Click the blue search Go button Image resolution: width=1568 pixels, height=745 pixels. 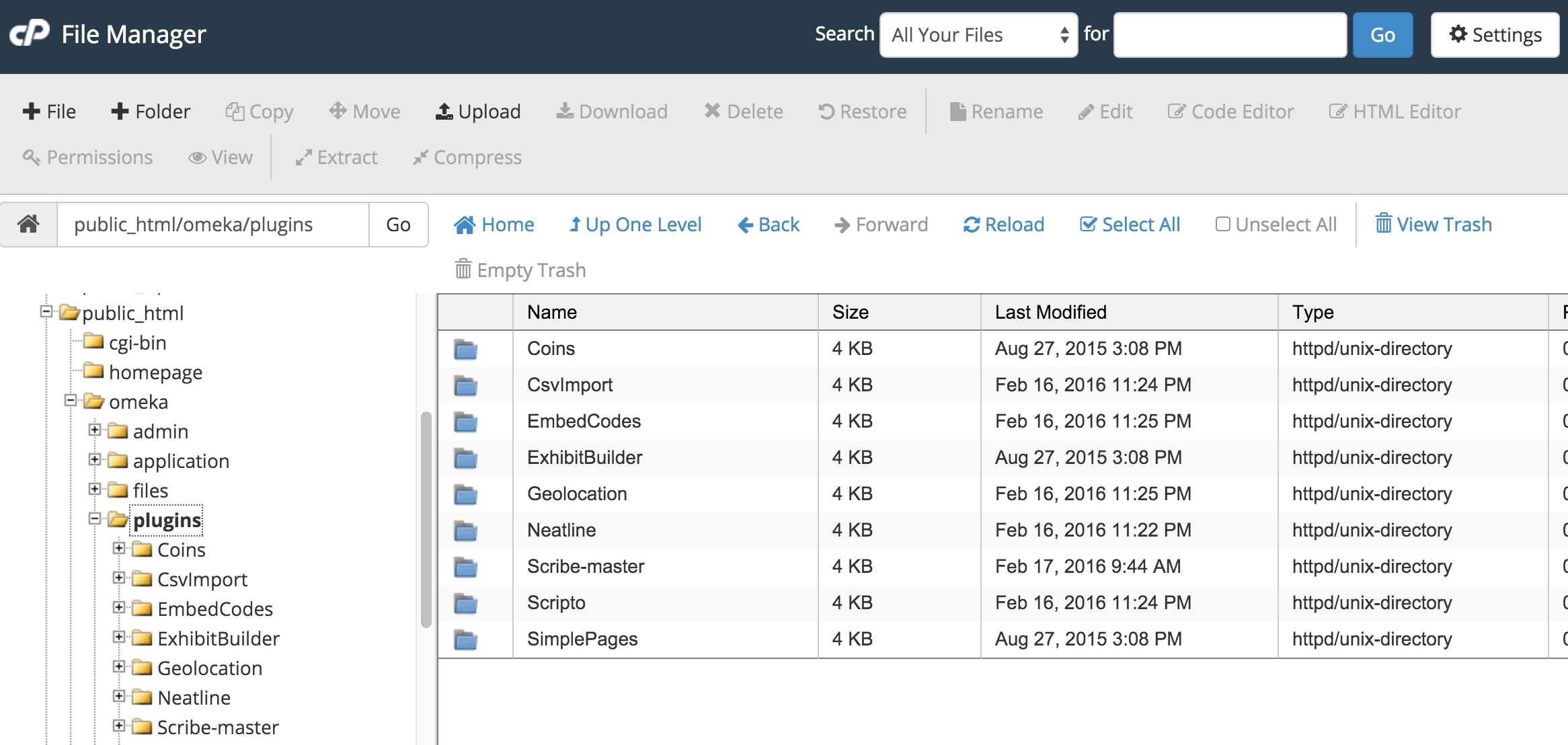coord(1383,35)
